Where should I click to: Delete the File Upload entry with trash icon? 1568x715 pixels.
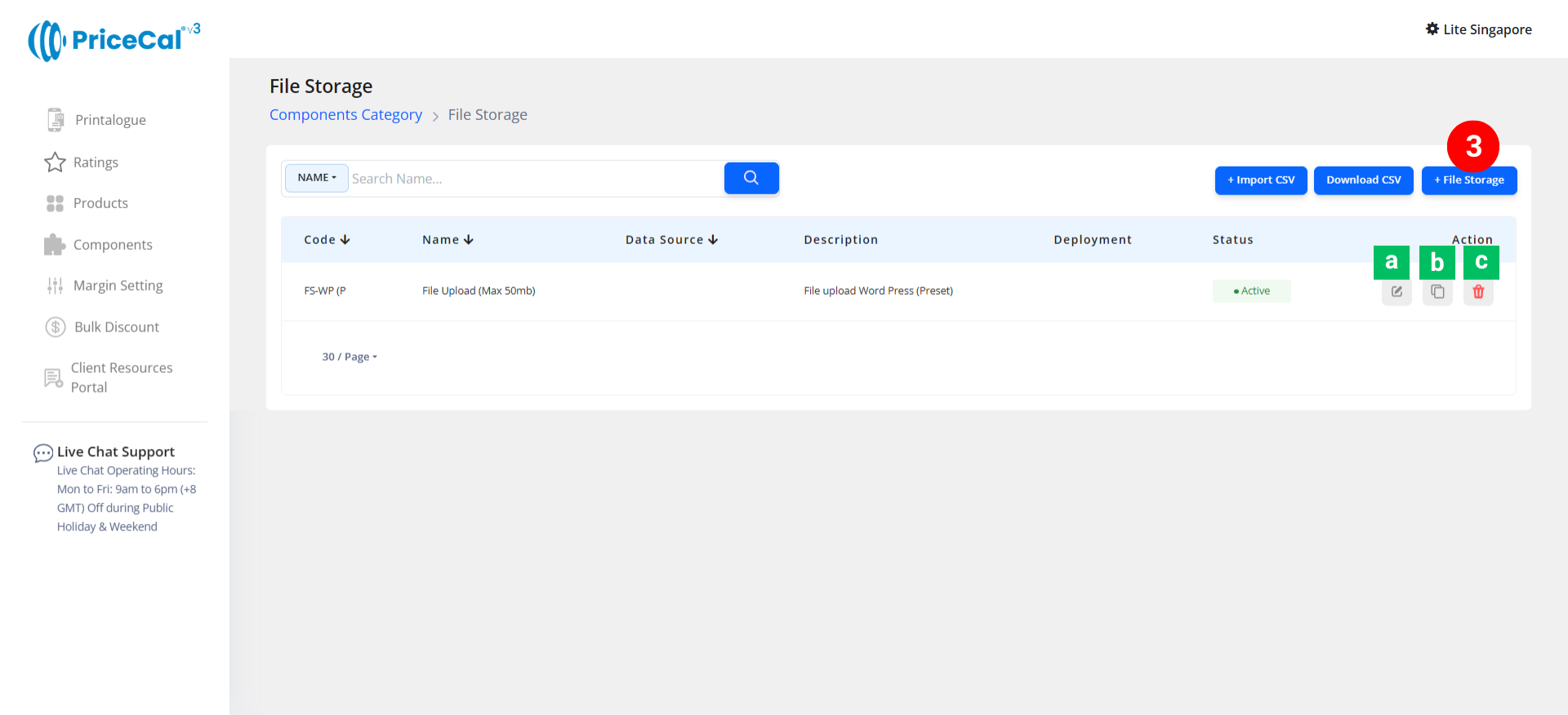1478,292
